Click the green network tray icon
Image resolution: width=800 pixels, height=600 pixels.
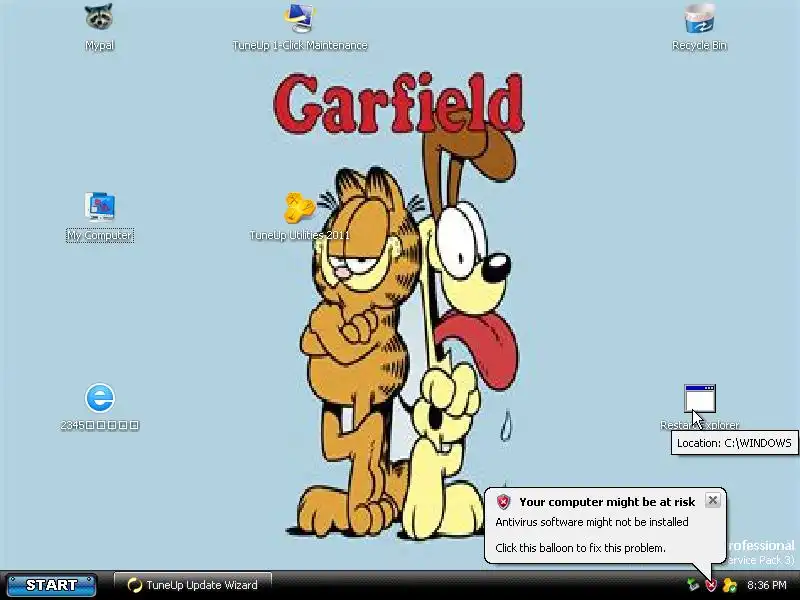coord(692,585)
